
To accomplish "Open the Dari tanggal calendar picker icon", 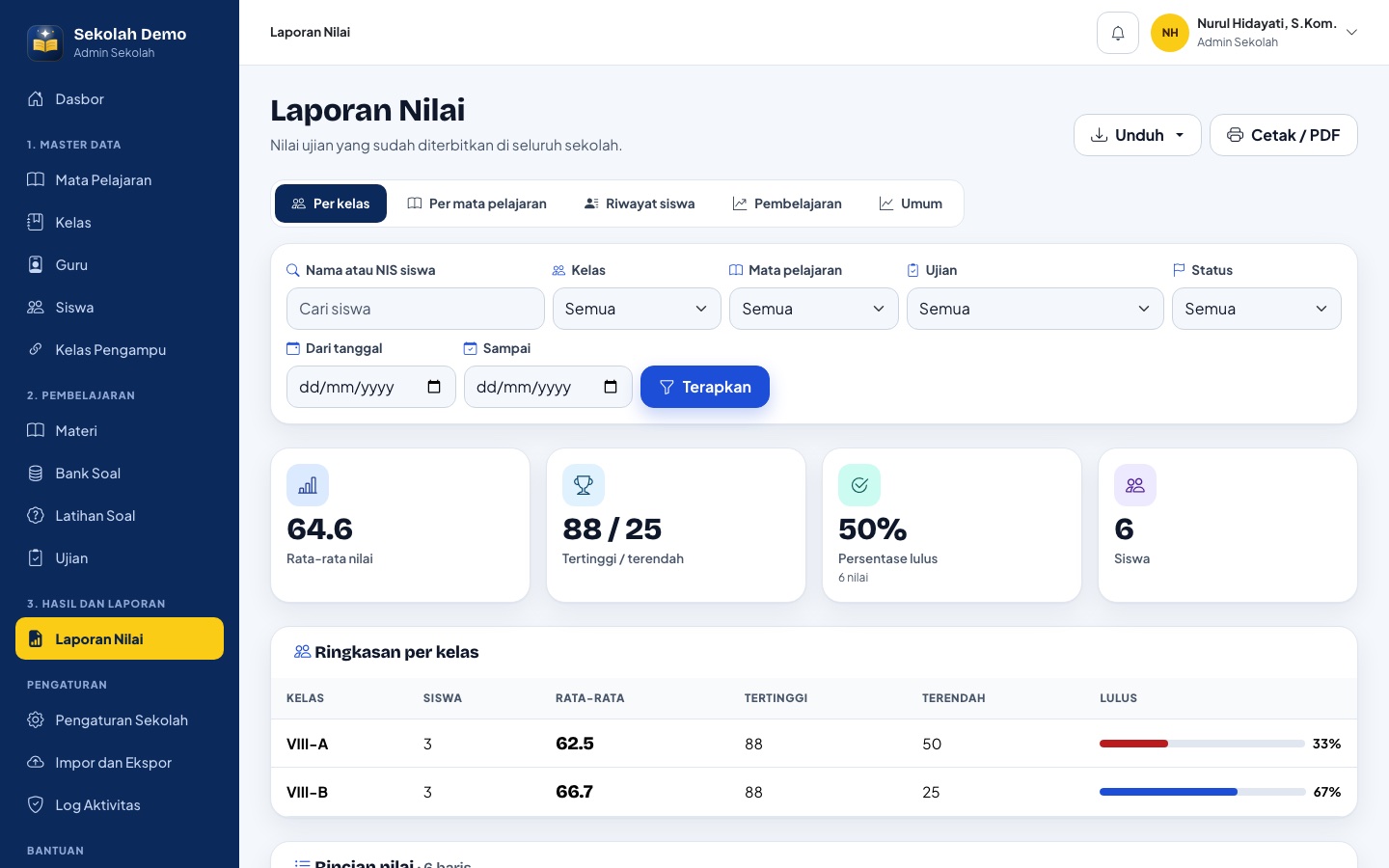I will [x=434, y=387].
